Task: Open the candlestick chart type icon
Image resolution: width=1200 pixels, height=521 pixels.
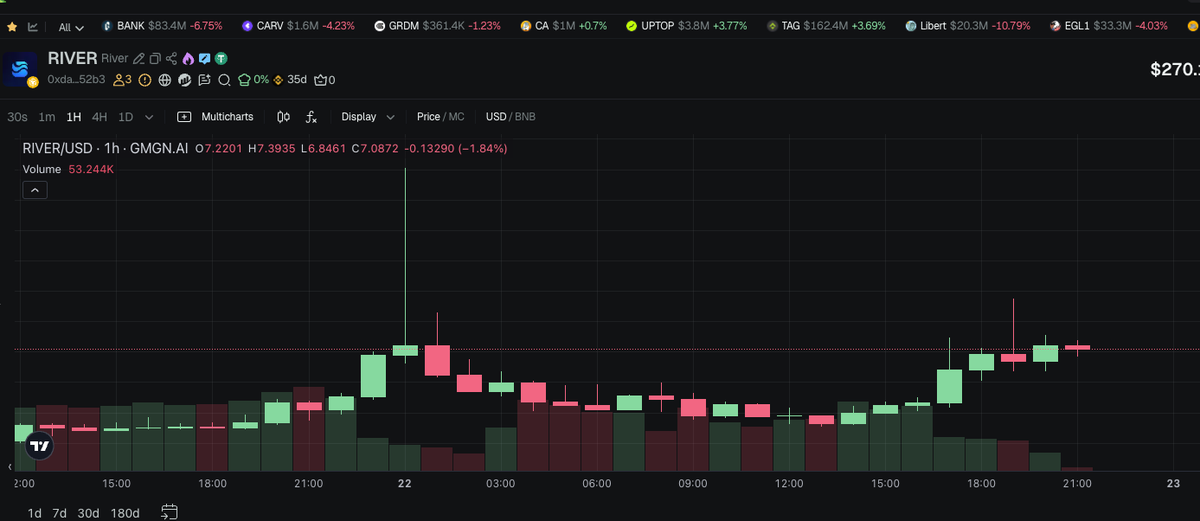Action: pyautogui.click(x=283, y=117)
